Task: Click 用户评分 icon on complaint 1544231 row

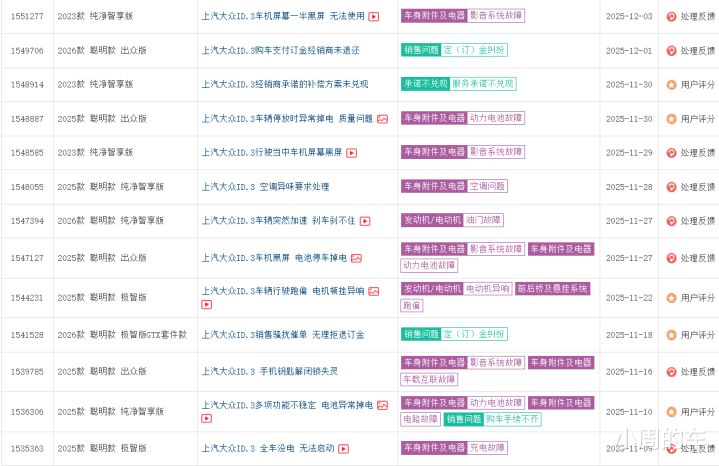Action: click(x=671, y=298)
